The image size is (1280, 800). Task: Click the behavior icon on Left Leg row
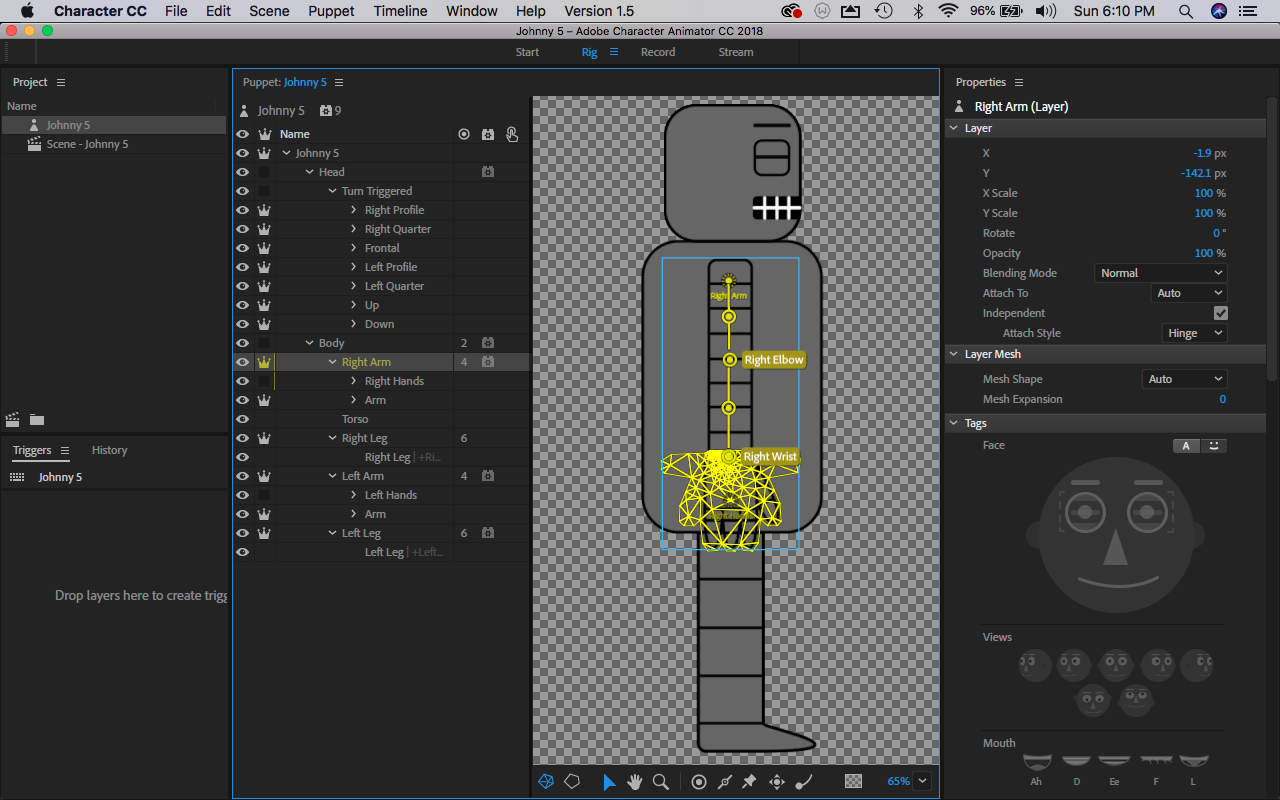(488, 533)
